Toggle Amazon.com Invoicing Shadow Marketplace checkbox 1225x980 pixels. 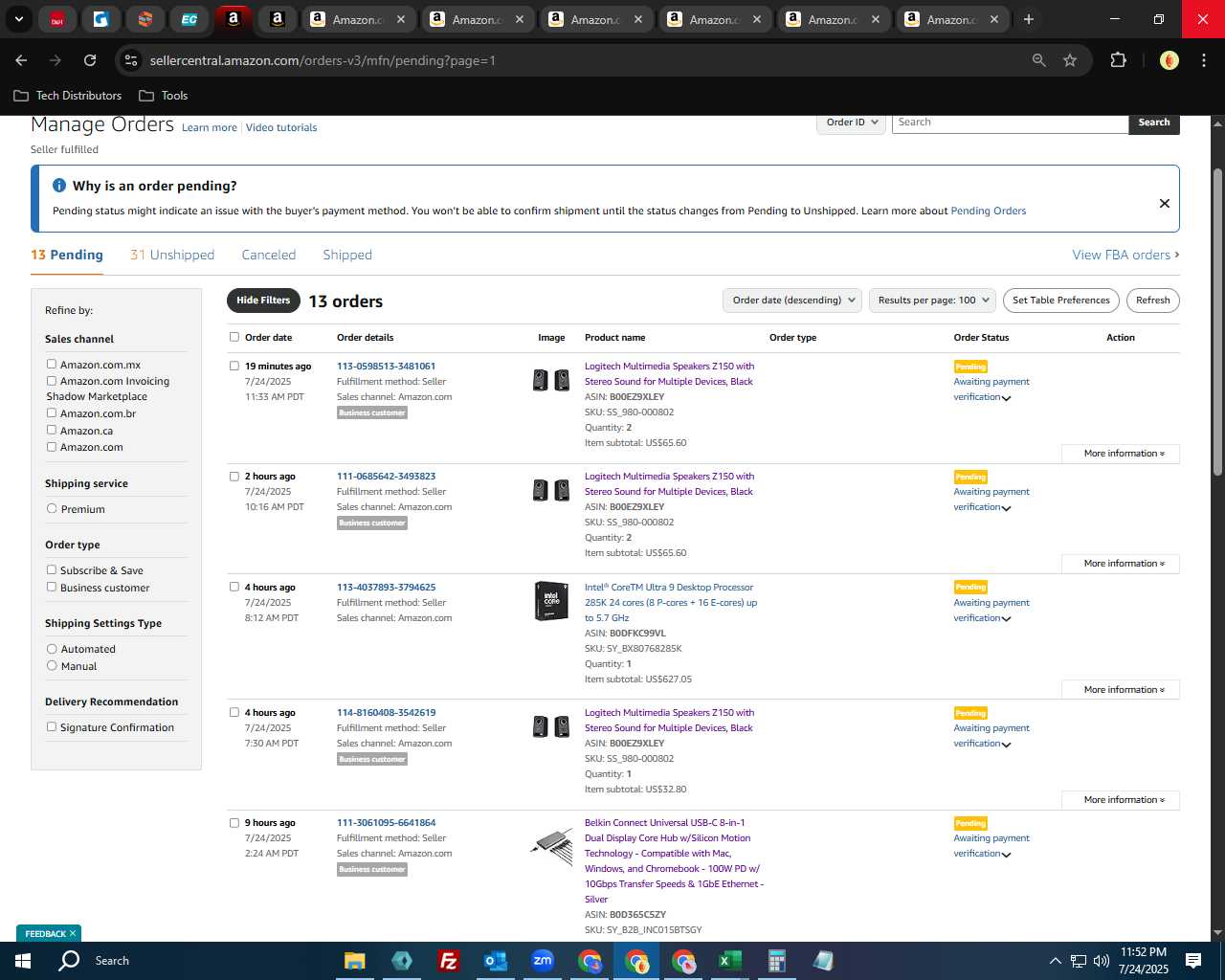click(52, 380)
